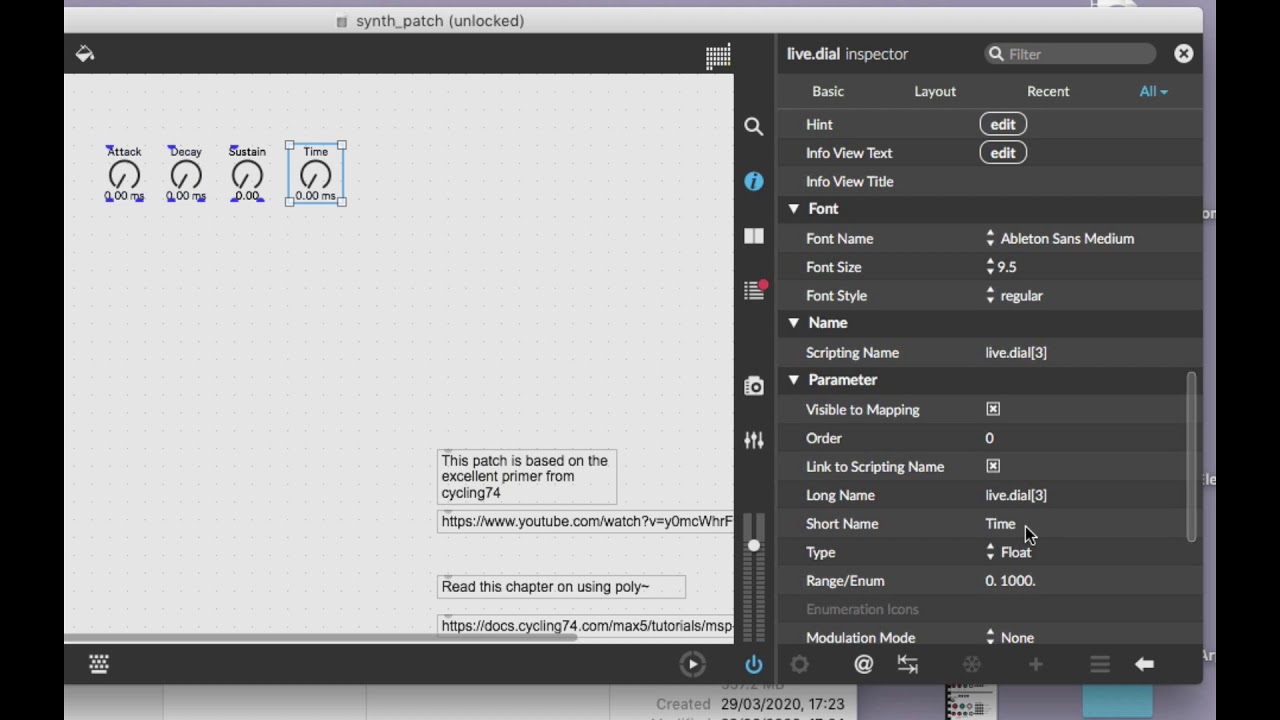The height and width of the screenshot is (720, 1280).
Task: Switch to the Basic tab
Action: point(828,91)
